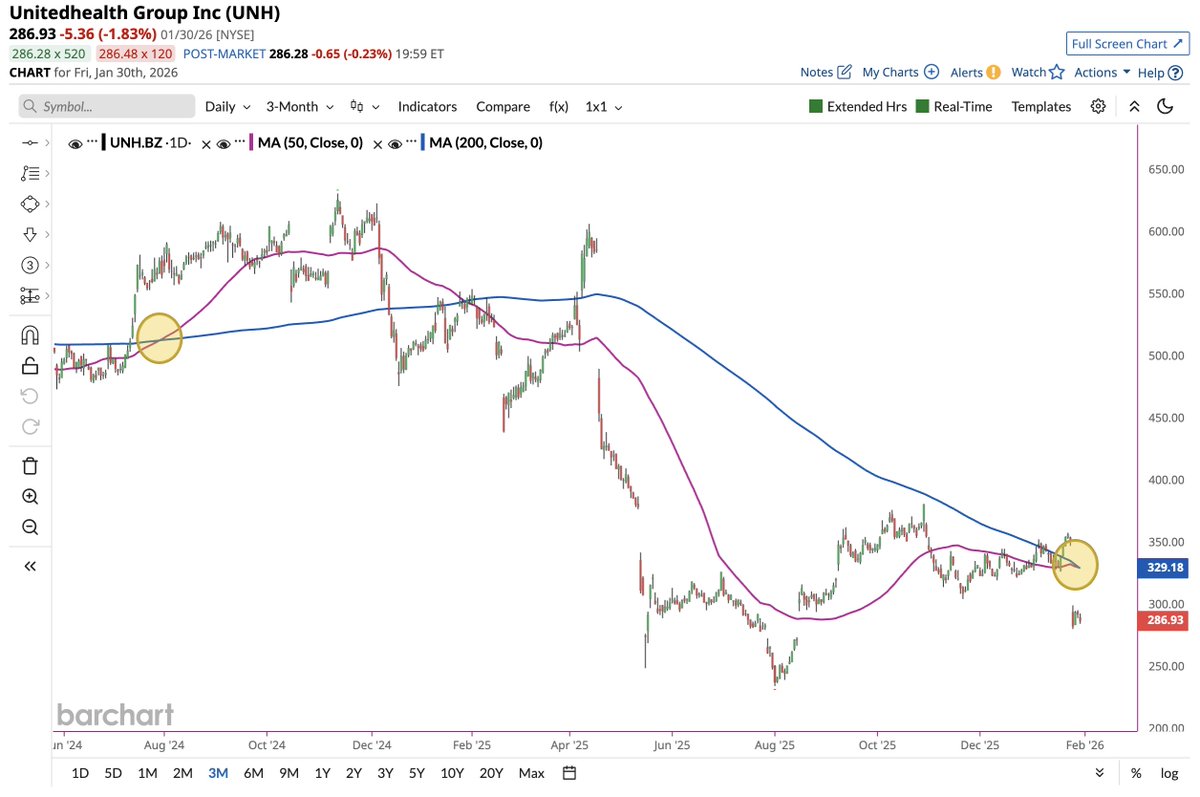
Task: Toggle the Extended Hrs checkbox
Action: (816, 107)
